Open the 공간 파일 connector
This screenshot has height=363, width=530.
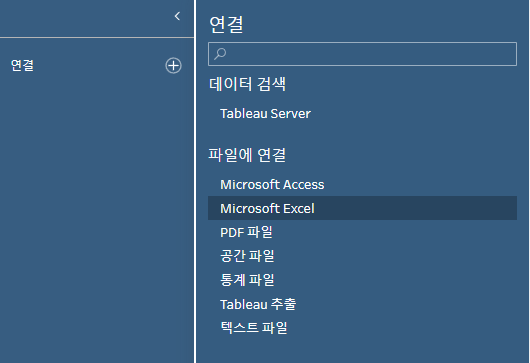[247, 256]
